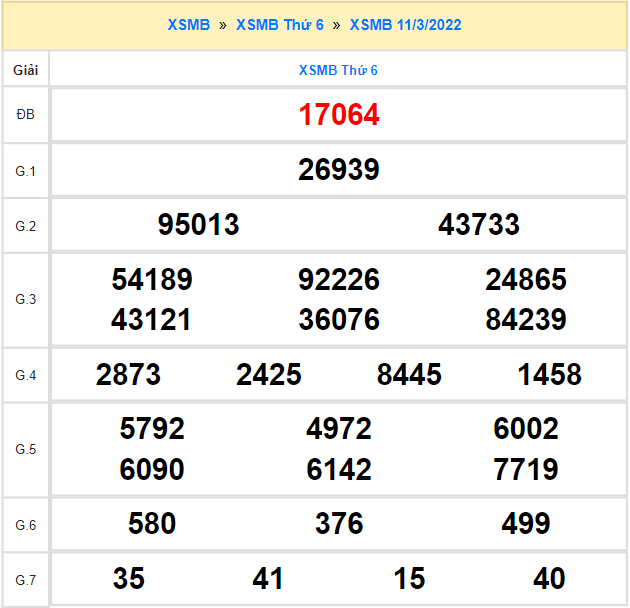Viewport: 630px width, 608px height.
Task: Click the ĐB row label
Action: point(26,115)
